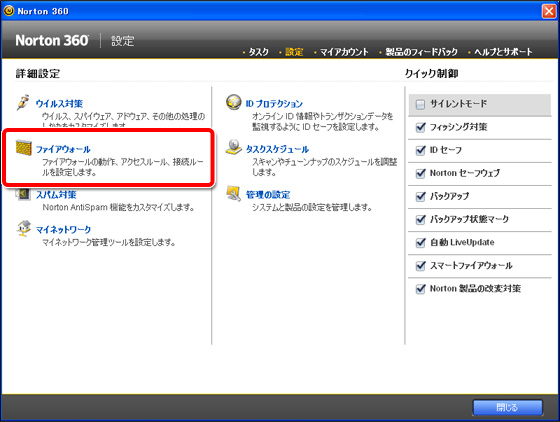Click the タスクスケジュール icon
This screenshot has height=422, width=560.
(234, 147)
